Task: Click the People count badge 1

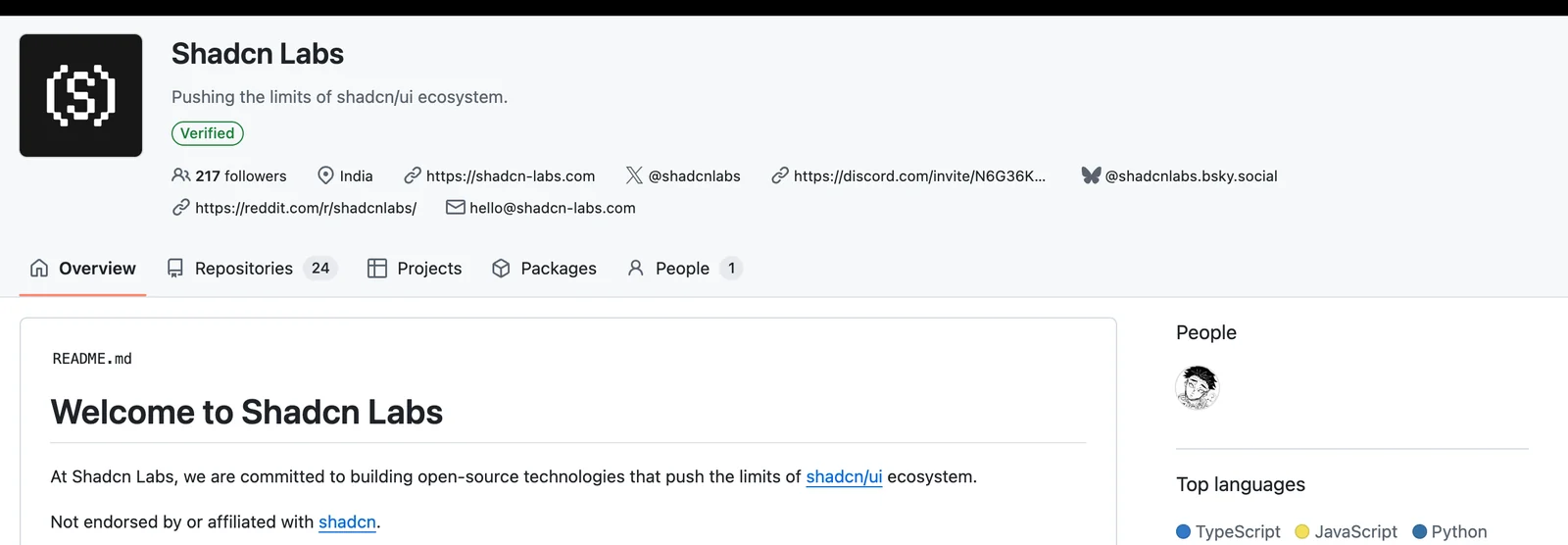Action: pos(731,268)
